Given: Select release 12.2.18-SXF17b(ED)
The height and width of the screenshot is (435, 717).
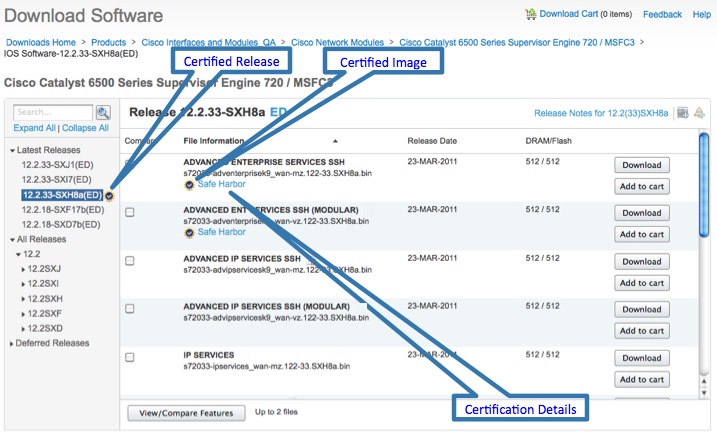Looking at the screenshot, I should tap(63, 210).
